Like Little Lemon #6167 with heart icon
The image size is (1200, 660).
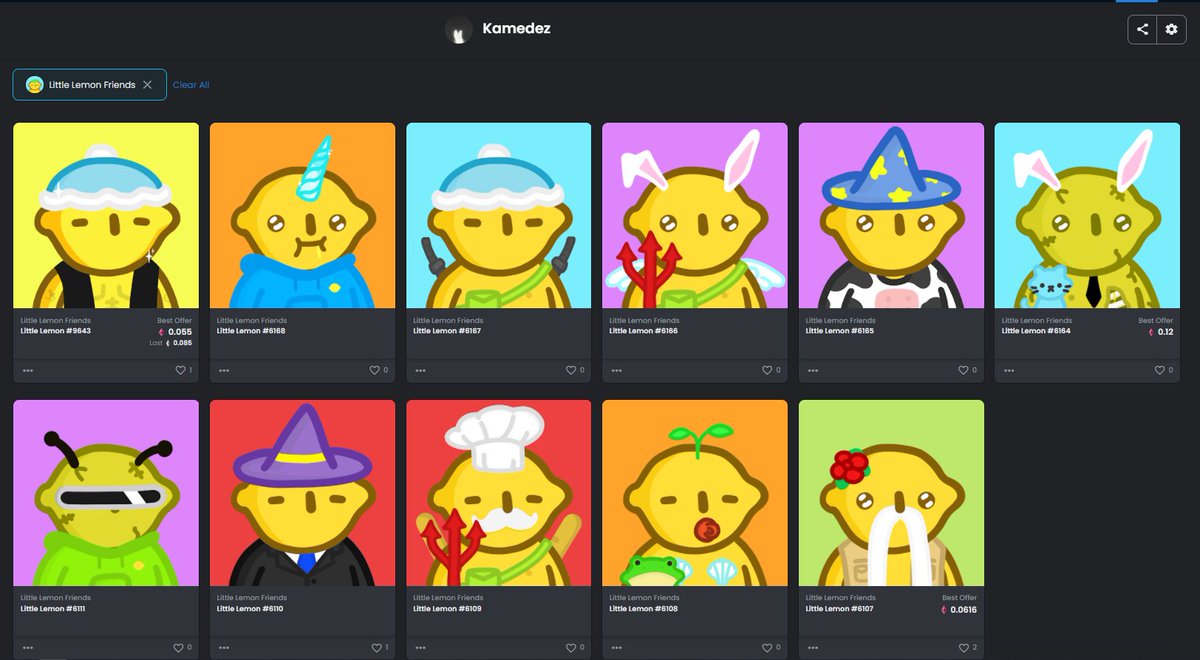coord(573,370)
